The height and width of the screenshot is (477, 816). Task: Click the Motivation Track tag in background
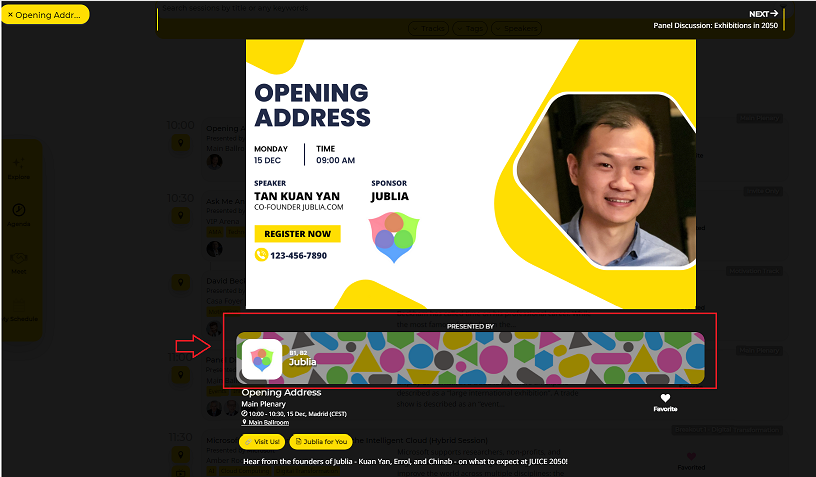(x=755, y=271)
